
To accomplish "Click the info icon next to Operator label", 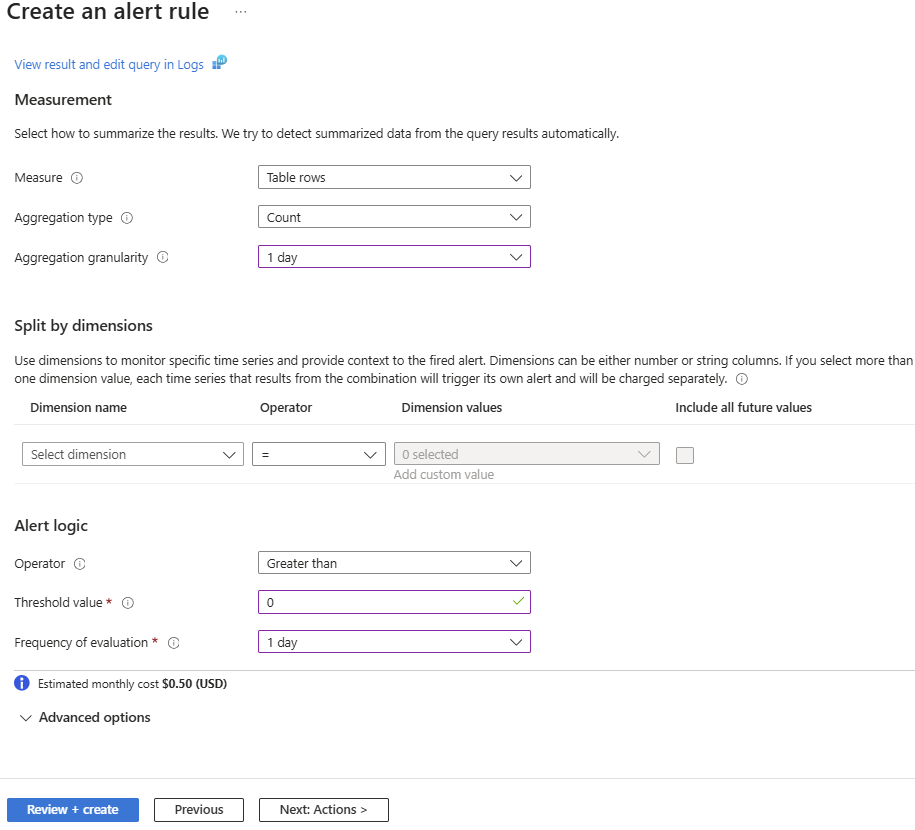I will [80, 564].
